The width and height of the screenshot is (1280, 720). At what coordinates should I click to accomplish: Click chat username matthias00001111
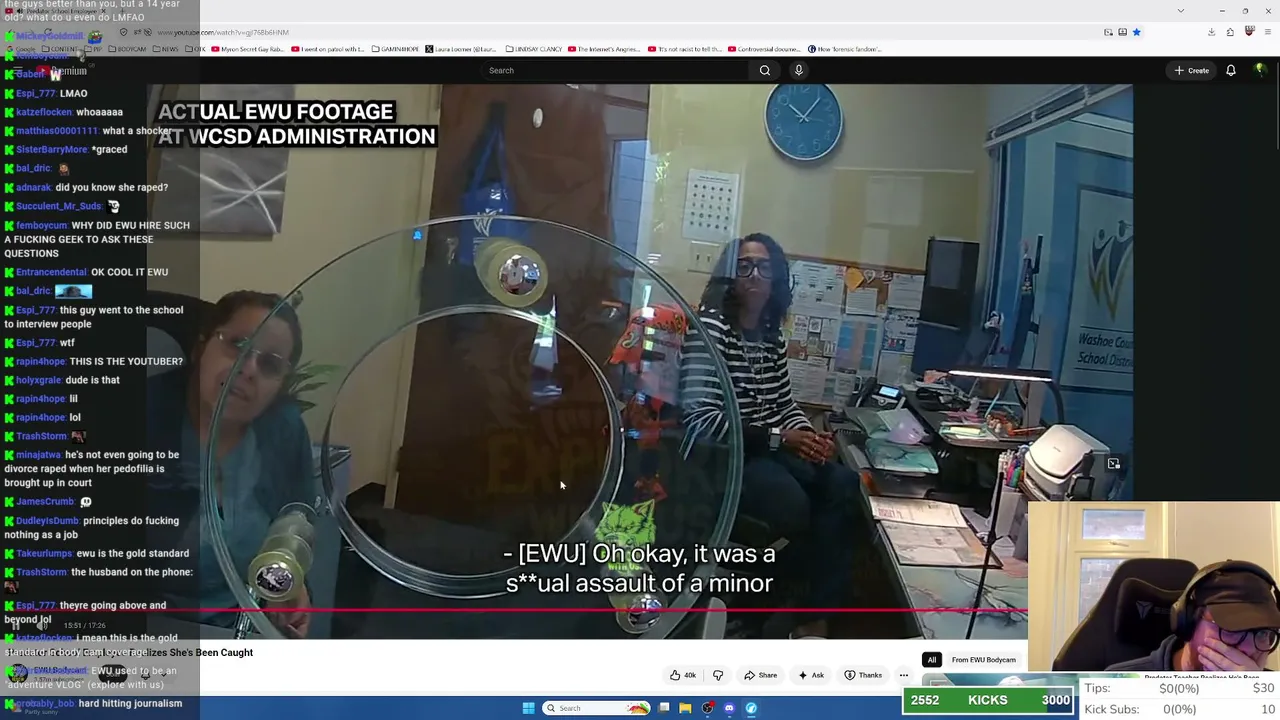tap(57, 131)
